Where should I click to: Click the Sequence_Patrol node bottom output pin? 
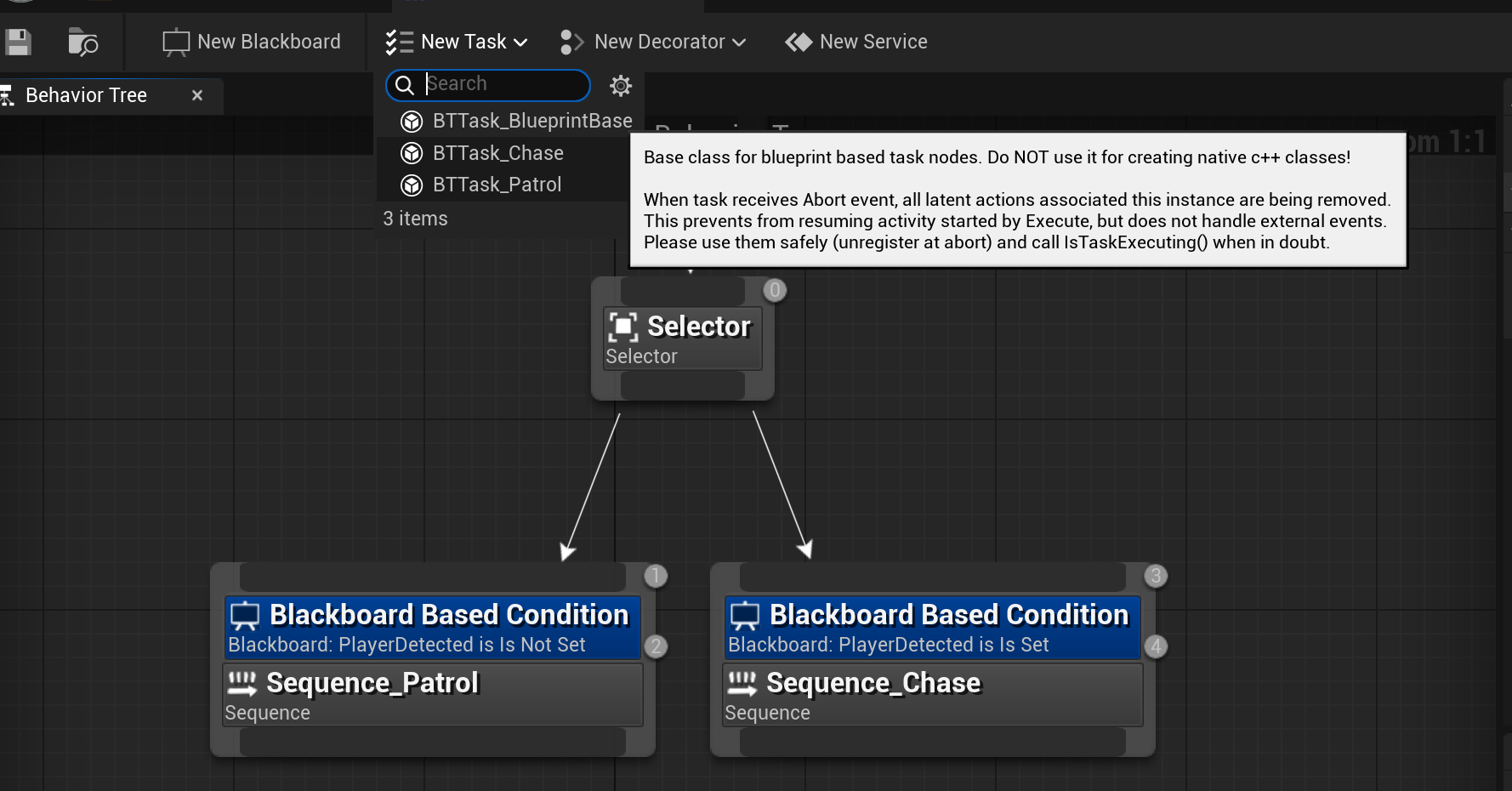tap(433, 743)
